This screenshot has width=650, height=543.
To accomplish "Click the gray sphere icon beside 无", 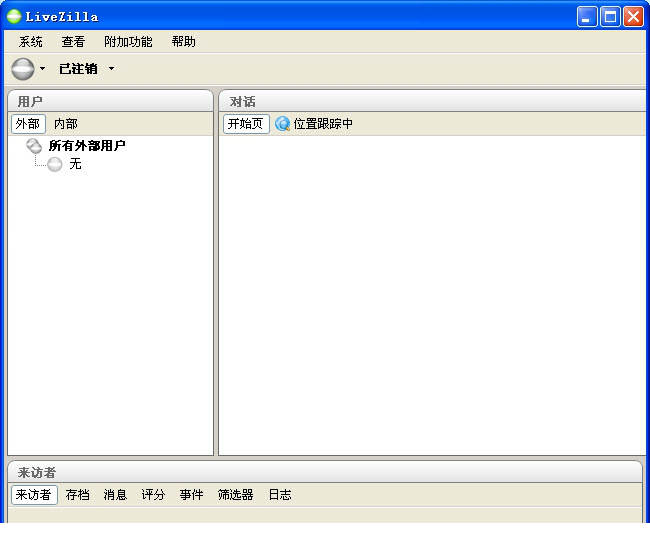I will (x=55, y=164).
